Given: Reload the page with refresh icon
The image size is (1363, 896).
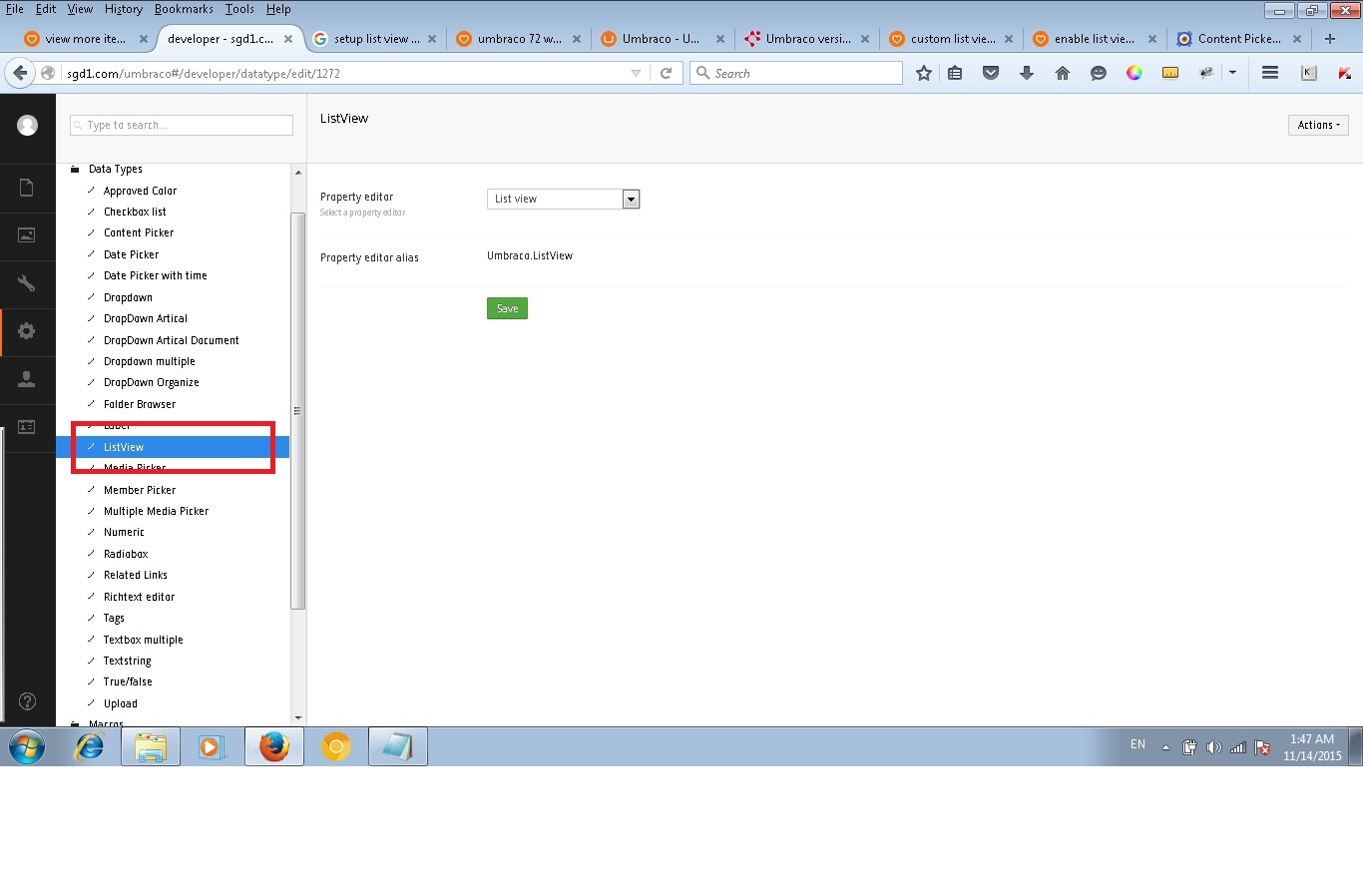Looking at the screenshot, I should click(x=666, y=73).
